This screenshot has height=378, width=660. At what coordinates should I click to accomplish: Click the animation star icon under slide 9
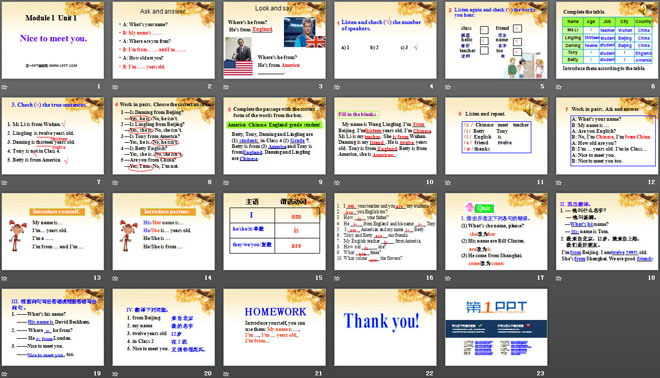tap(226, 183)
